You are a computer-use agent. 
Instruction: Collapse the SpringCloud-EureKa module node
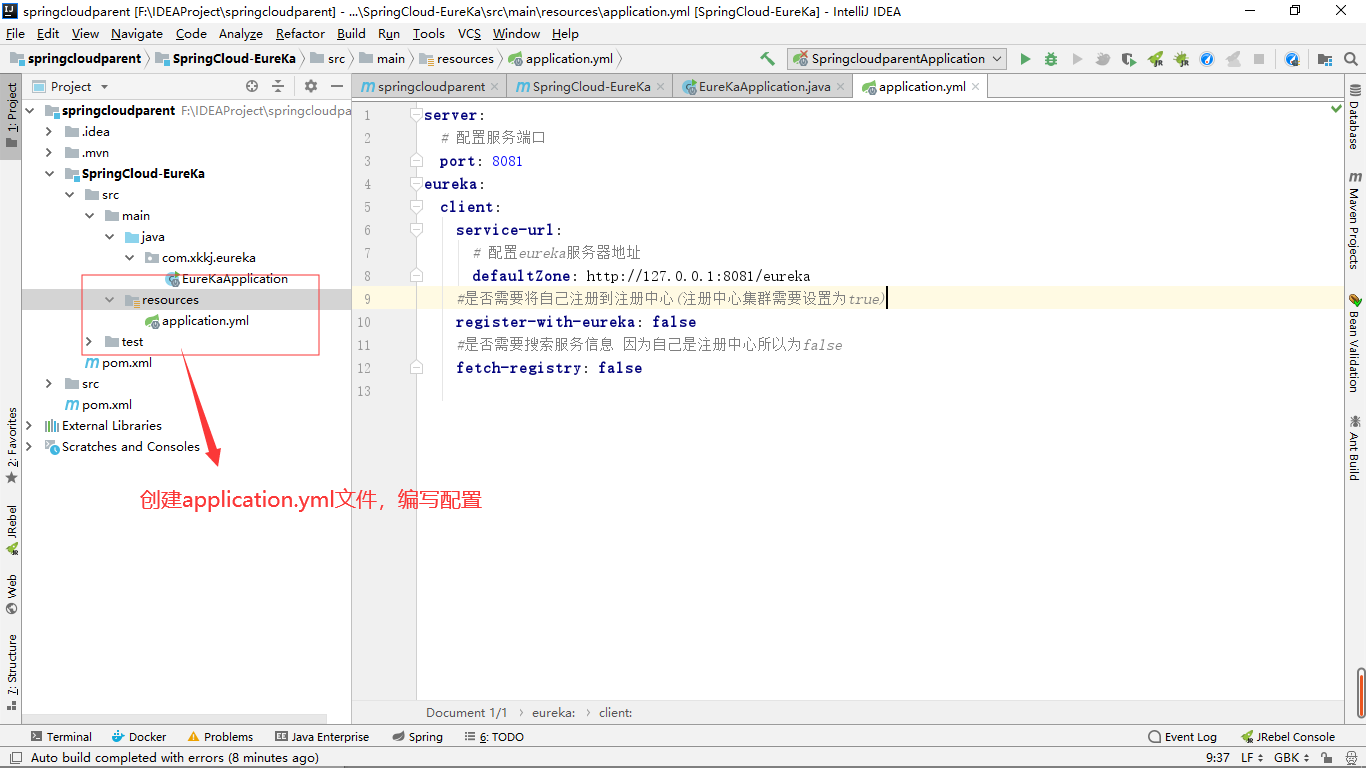49,174
